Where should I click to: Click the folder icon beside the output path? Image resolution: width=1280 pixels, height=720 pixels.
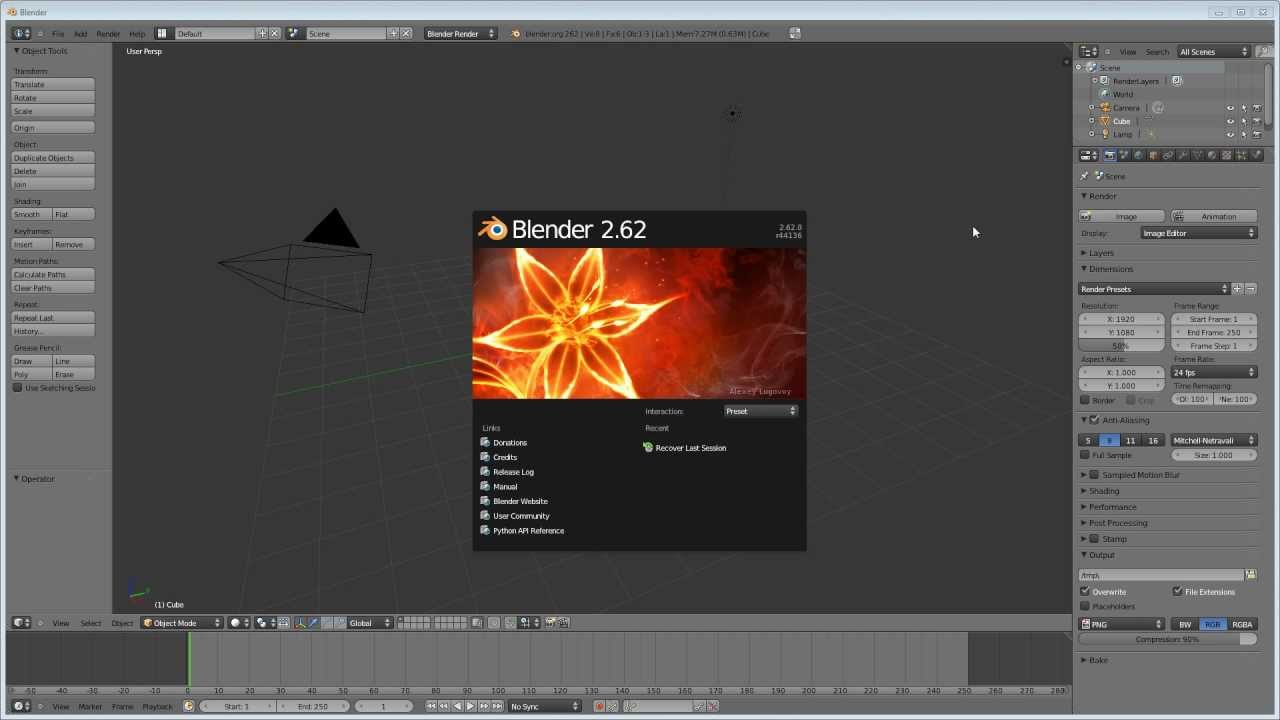pyautogui.click(x=1250, y=575)
